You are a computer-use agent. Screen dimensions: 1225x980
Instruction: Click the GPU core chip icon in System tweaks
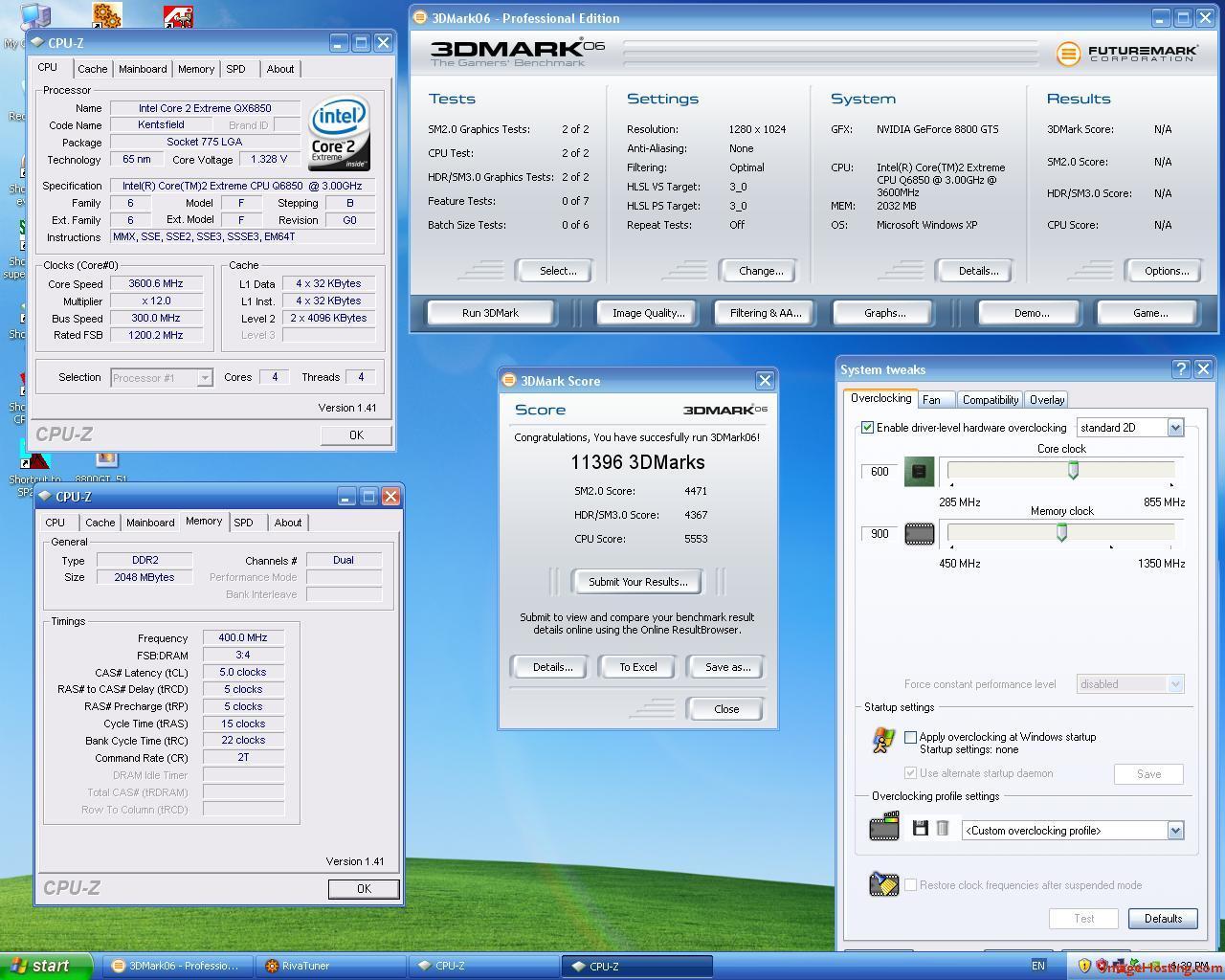[x=919, y=471]
